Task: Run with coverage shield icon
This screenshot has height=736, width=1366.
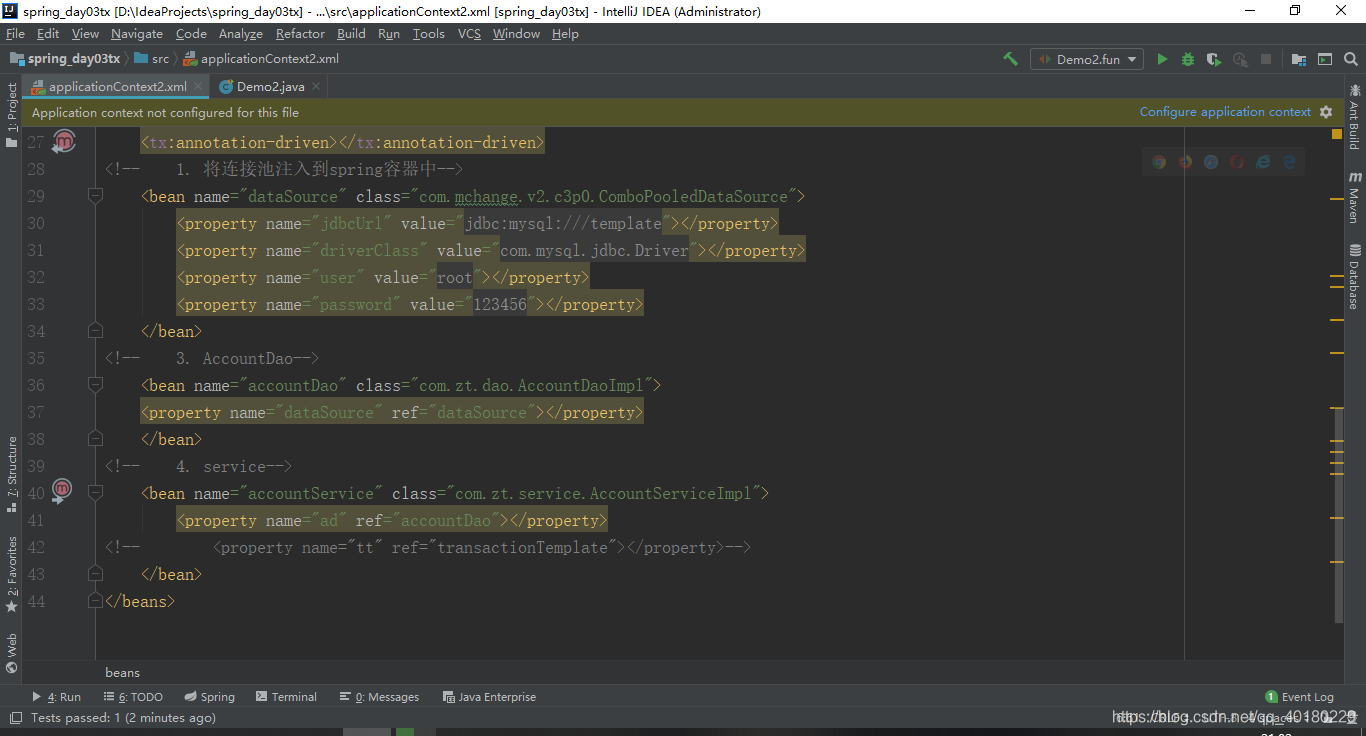Action: coord(1214,59)
